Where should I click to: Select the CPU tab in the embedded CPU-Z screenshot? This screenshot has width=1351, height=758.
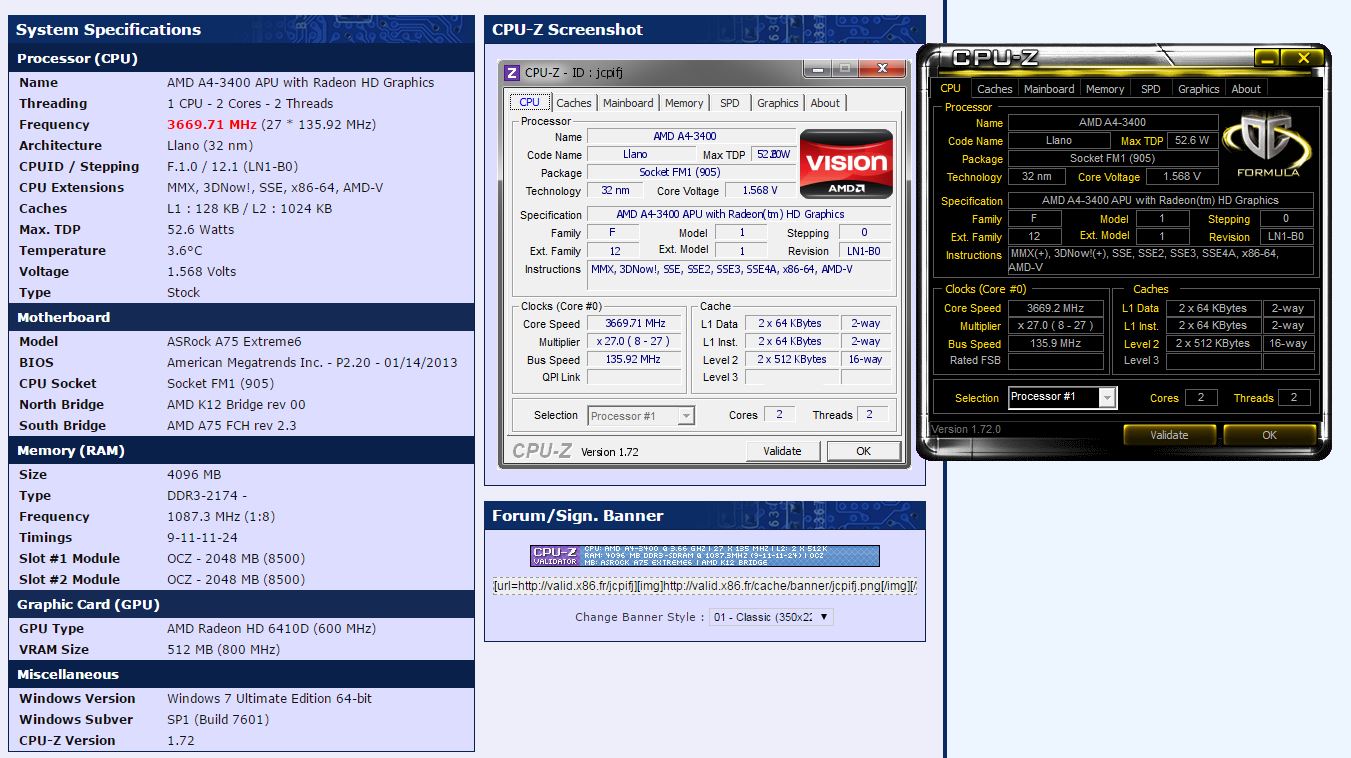(529, 102)
